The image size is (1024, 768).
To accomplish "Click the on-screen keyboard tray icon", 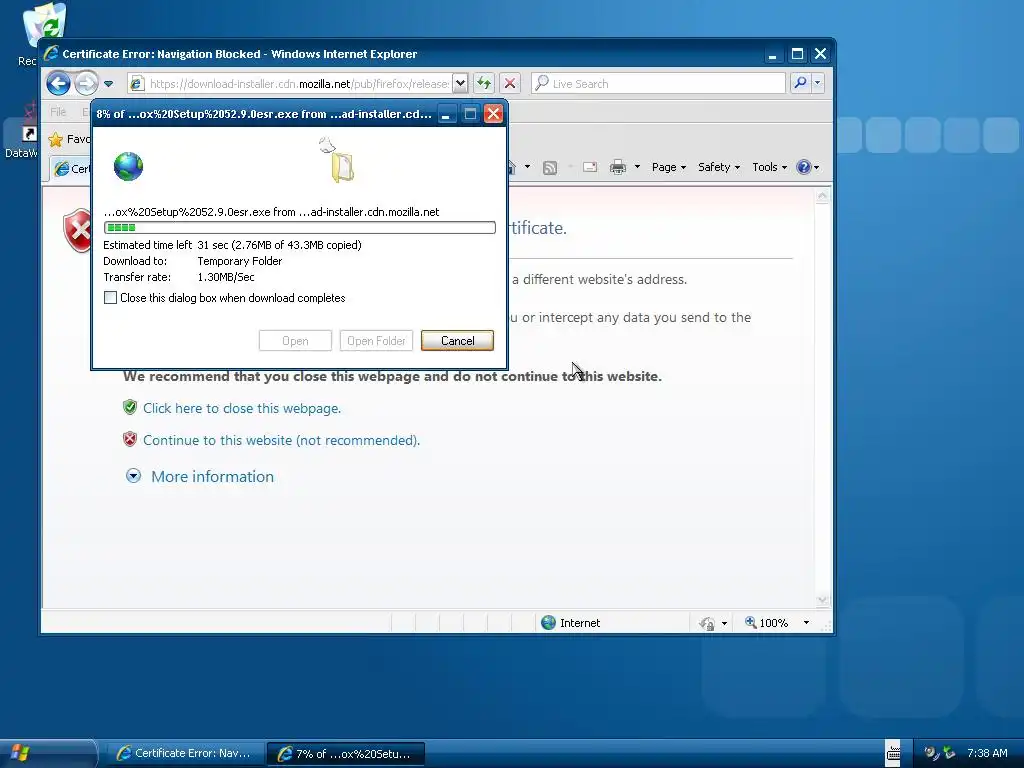I will 893,753.
